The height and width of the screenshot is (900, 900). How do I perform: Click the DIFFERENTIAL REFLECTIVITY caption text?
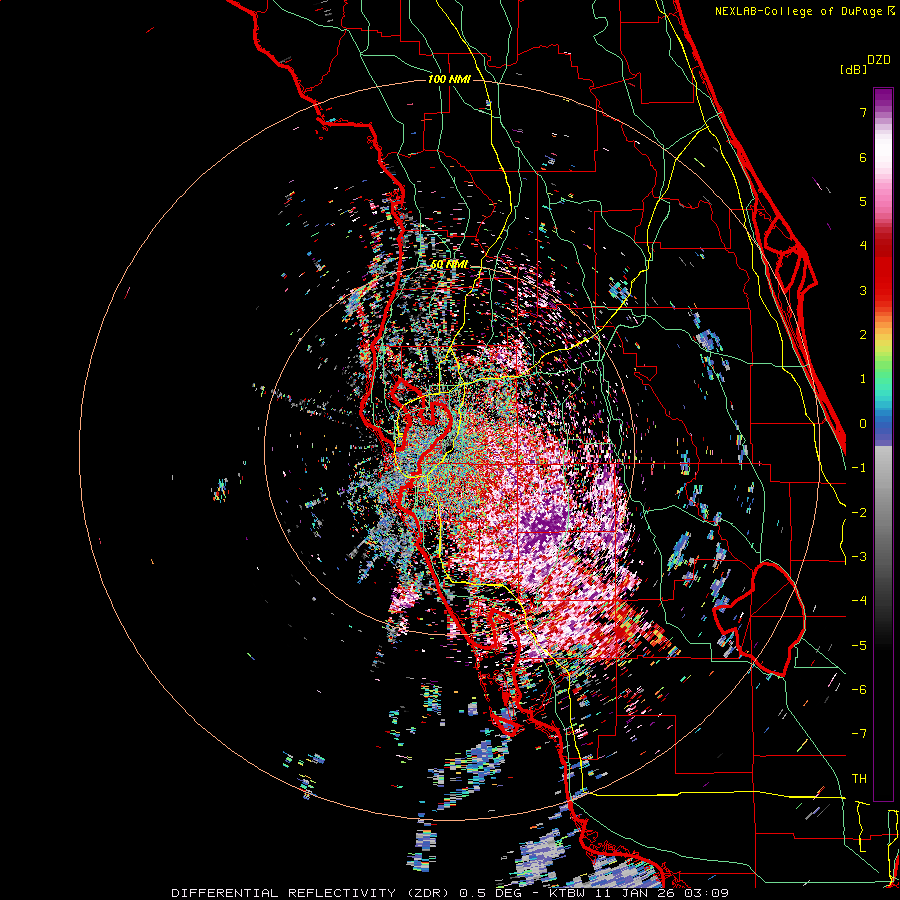284,893
